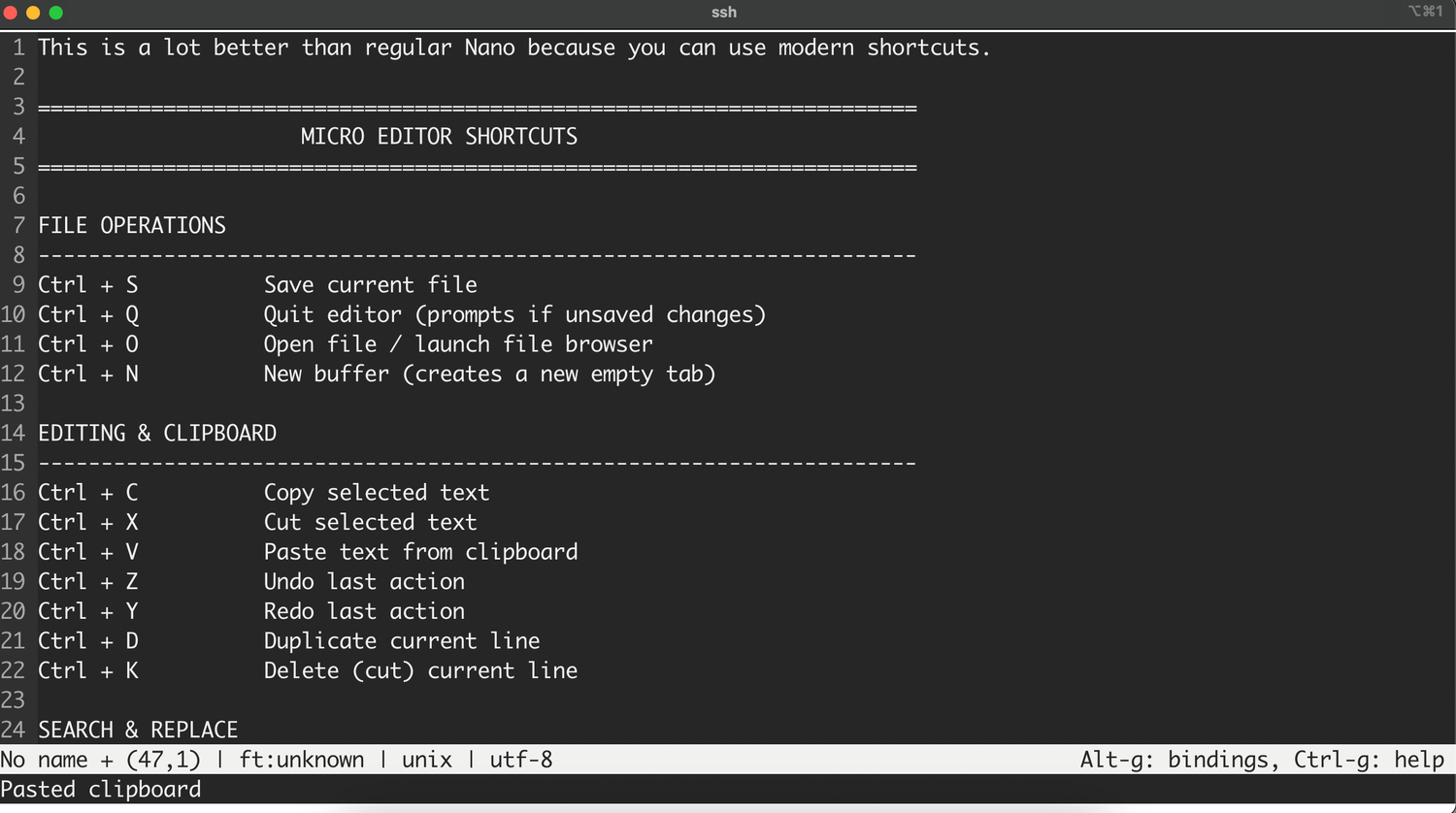The width and height of the screenshot is (1456, 813).
Task: Click the ft:unknown filetype indicator
Action: coord(302,760)
